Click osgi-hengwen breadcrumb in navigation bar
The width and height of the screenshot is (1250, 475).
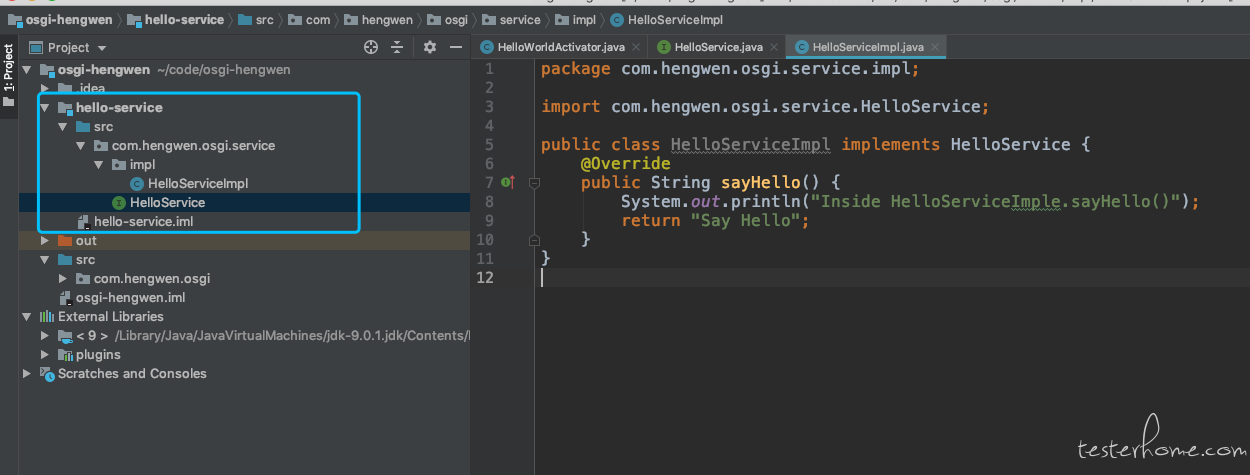[60, 19]
